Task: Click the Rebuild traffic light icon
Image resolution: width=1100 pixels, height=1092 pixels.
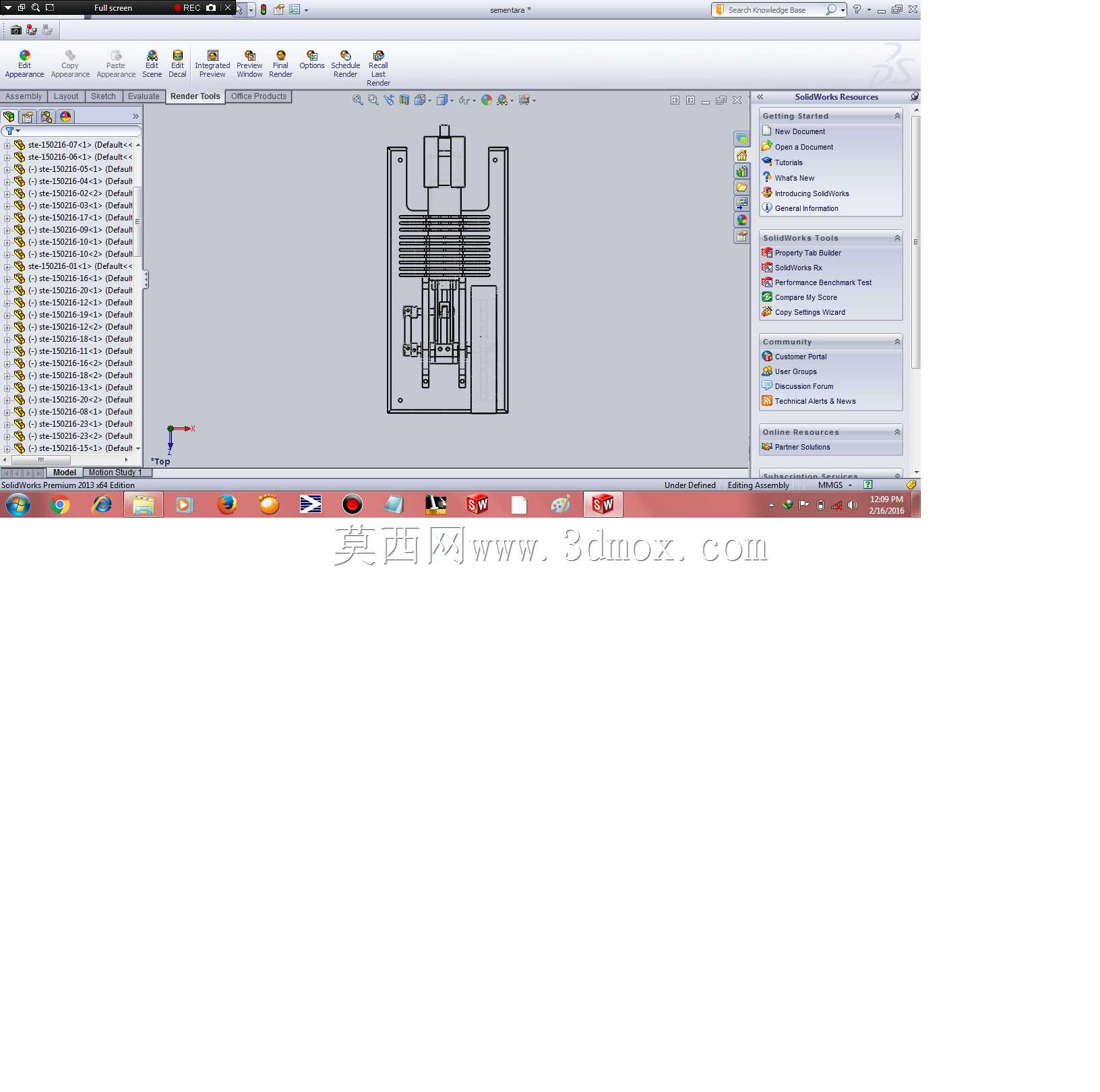Action: (264, 9)
